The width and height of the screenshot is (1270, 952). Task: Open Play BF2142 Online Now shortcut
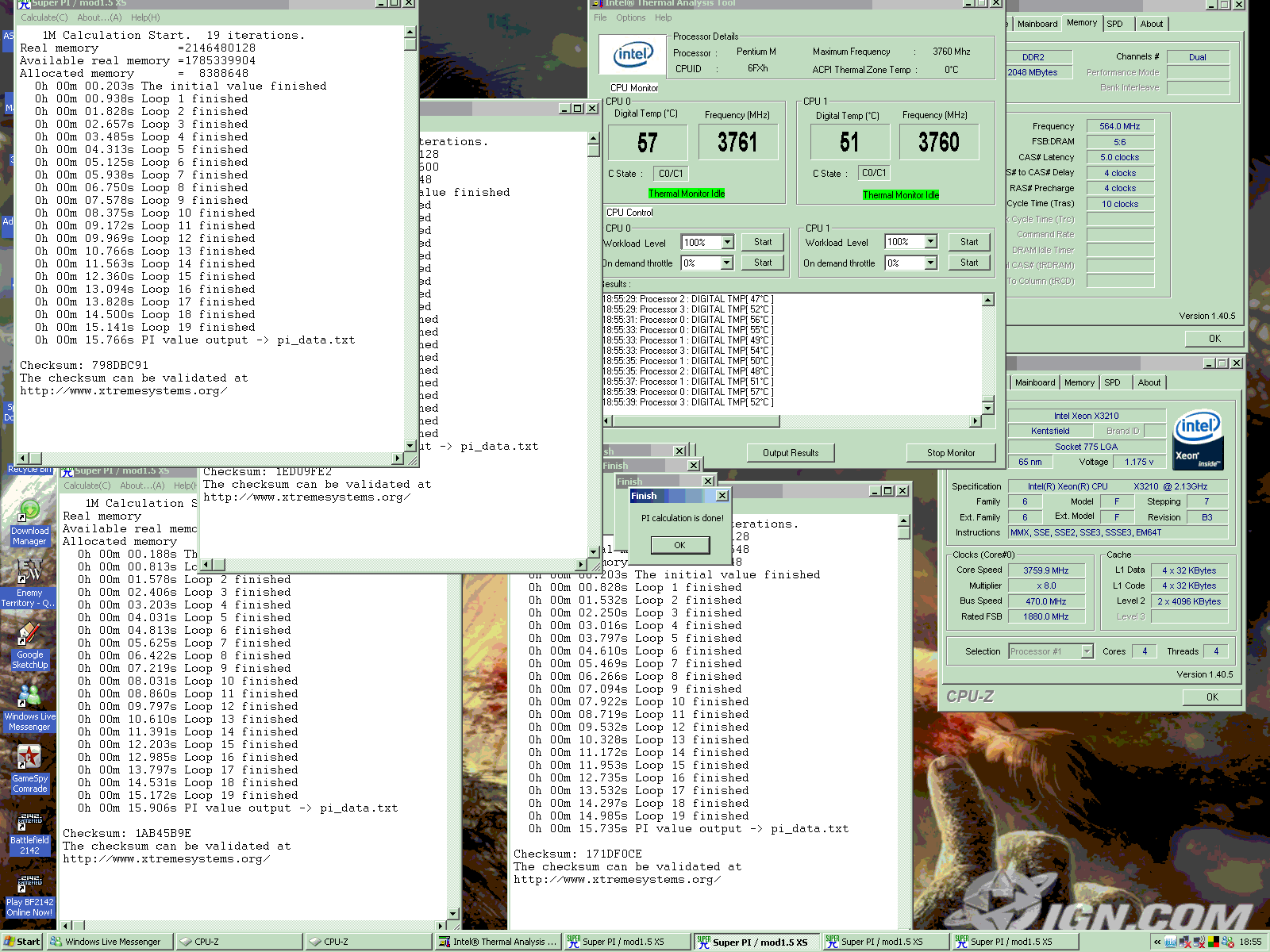pos(29,893)
